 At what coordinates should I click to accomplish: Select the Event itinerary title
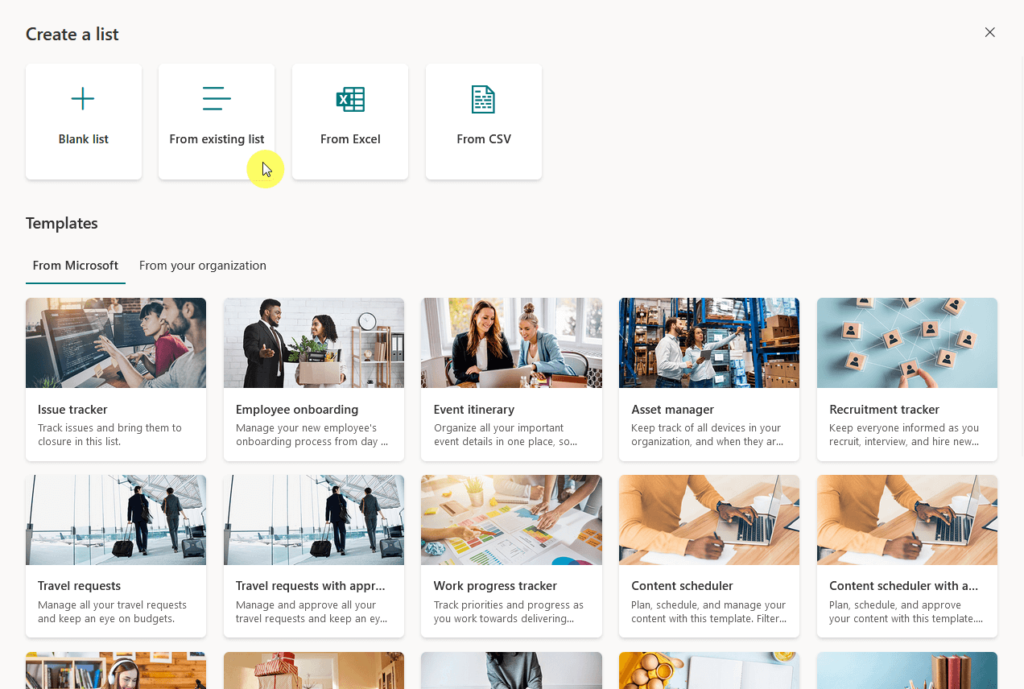474,409
